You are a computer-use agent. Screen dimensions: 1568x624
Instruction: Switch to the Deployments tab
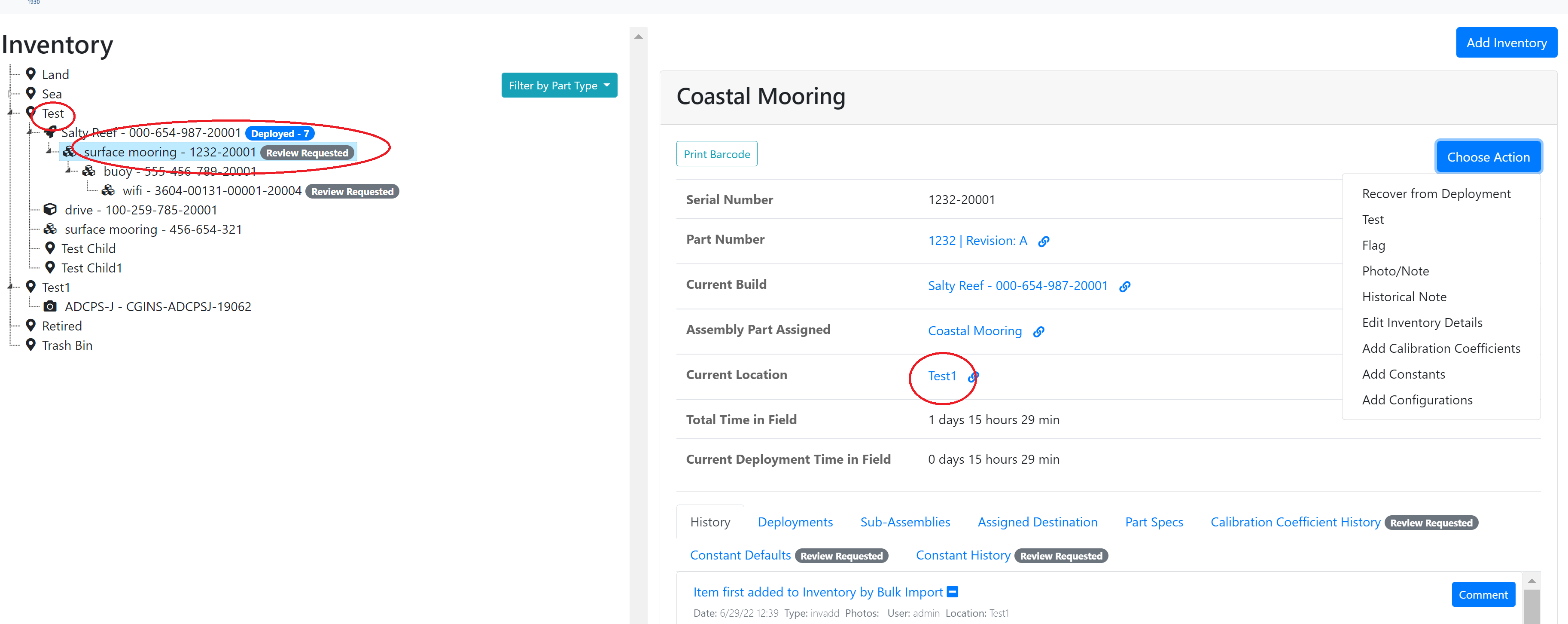795,522
